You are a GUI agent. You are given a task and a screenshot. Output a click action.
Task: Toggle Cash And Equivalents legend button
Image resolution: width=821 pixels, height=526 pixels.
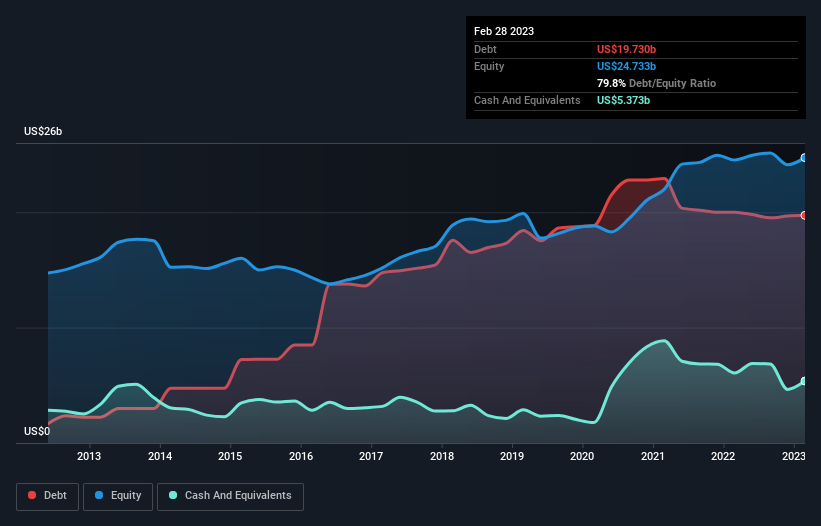pos(230,496)
